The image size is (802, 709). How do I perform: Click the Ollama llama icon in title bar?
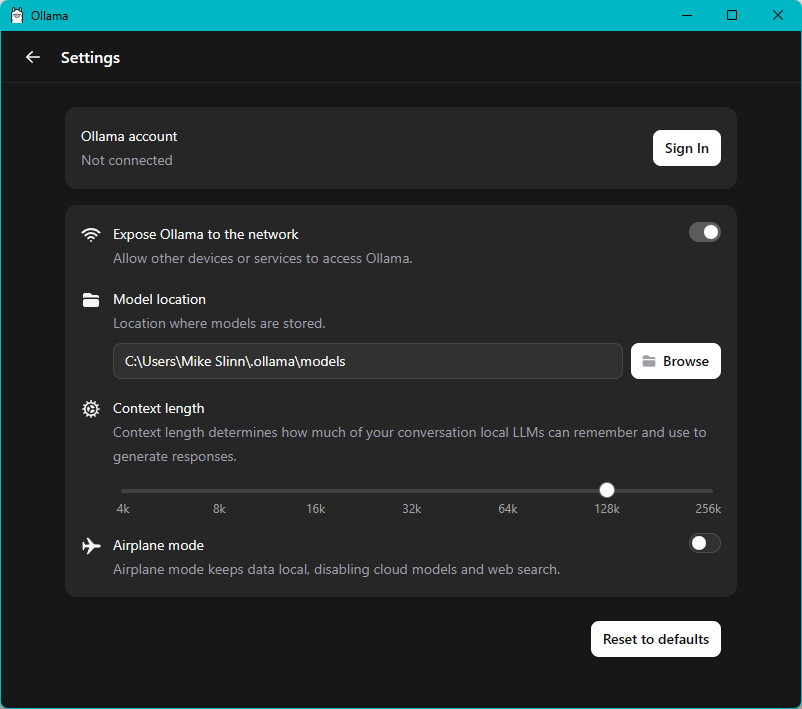coord(17,15)
